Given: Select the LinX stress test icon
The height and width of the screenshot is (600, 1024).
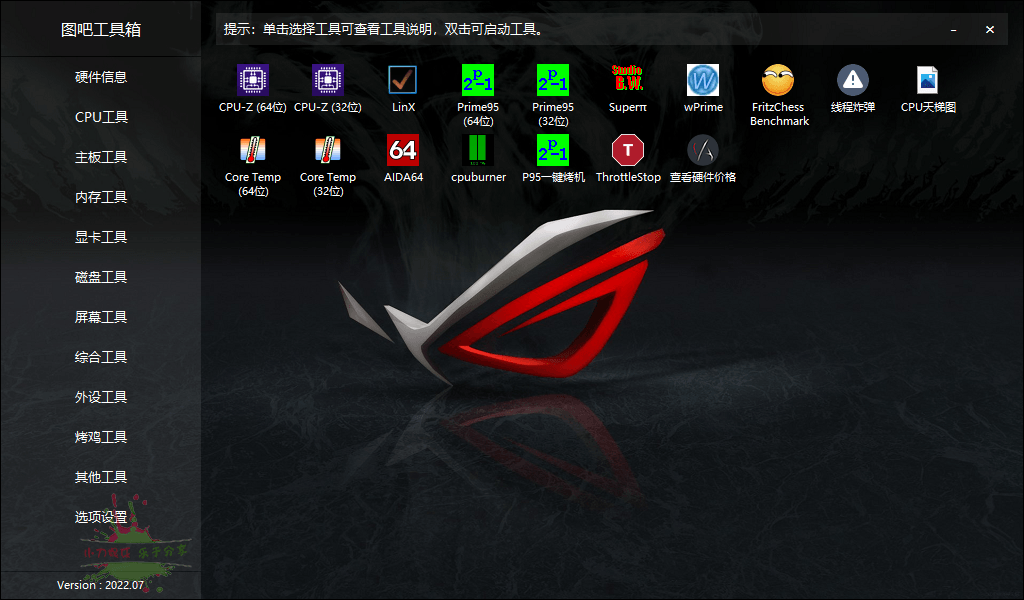Looking at the screenshot, I should (x=403, y=80).
